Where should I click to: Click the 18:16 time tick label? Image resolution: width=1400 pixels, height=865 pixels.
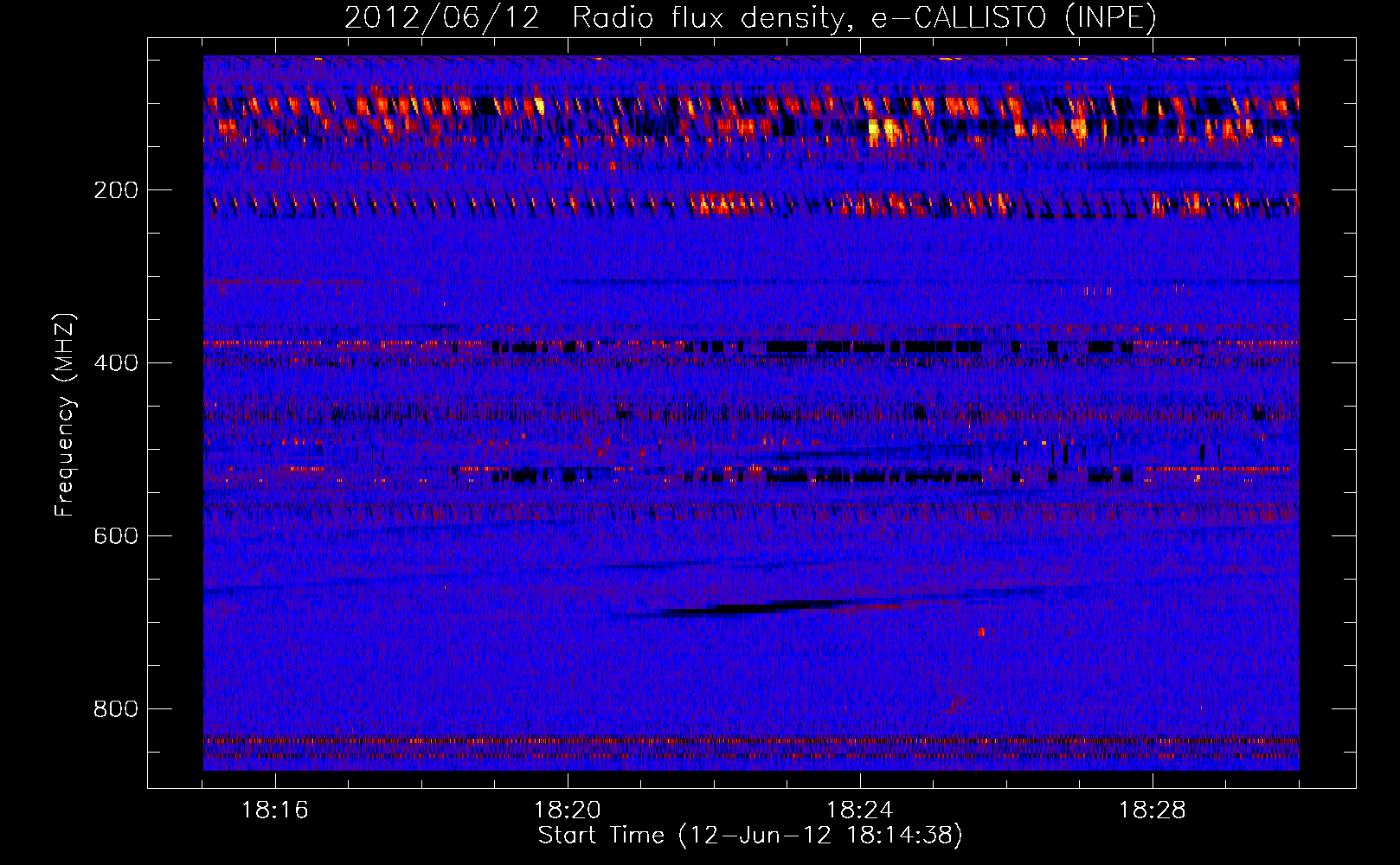[275, 811]
